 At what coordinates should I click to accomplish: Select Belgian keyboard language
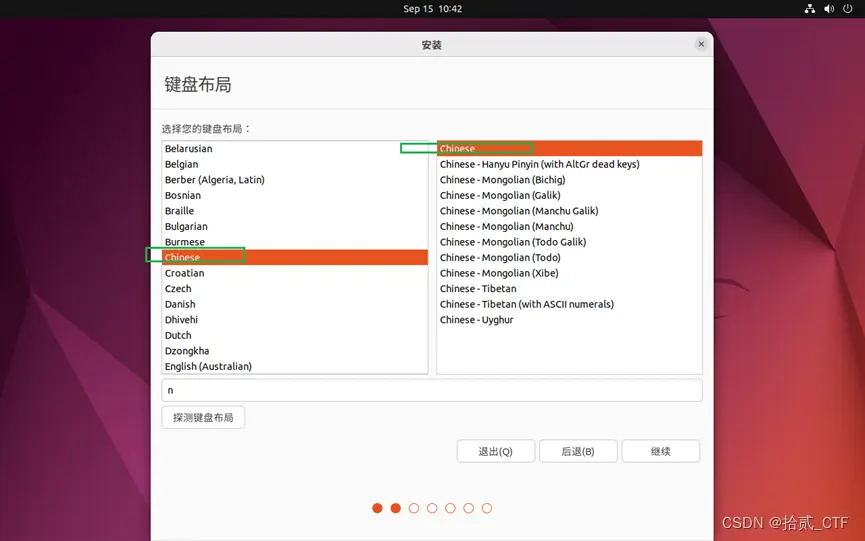point(295,164)
